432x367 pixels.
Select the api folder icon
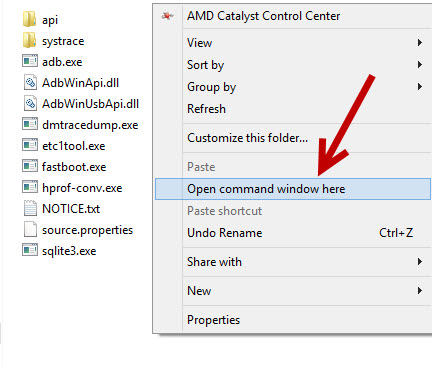tap(29, 19)
